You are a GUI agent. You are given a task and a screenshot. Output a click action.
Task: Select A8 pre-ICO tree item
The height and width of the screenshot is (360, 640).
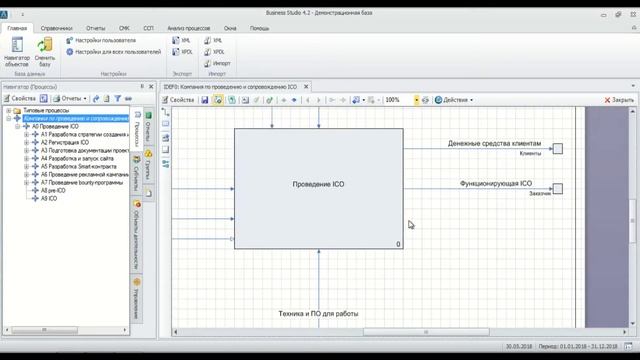(x=53, y=191)
